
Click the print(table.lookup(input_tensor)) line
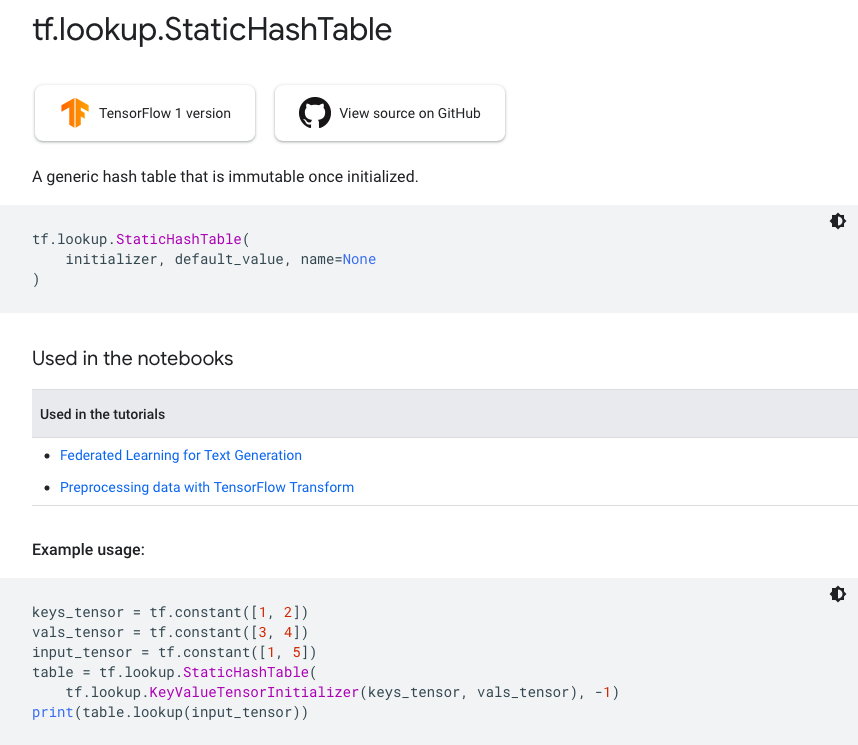pos(170,712)
